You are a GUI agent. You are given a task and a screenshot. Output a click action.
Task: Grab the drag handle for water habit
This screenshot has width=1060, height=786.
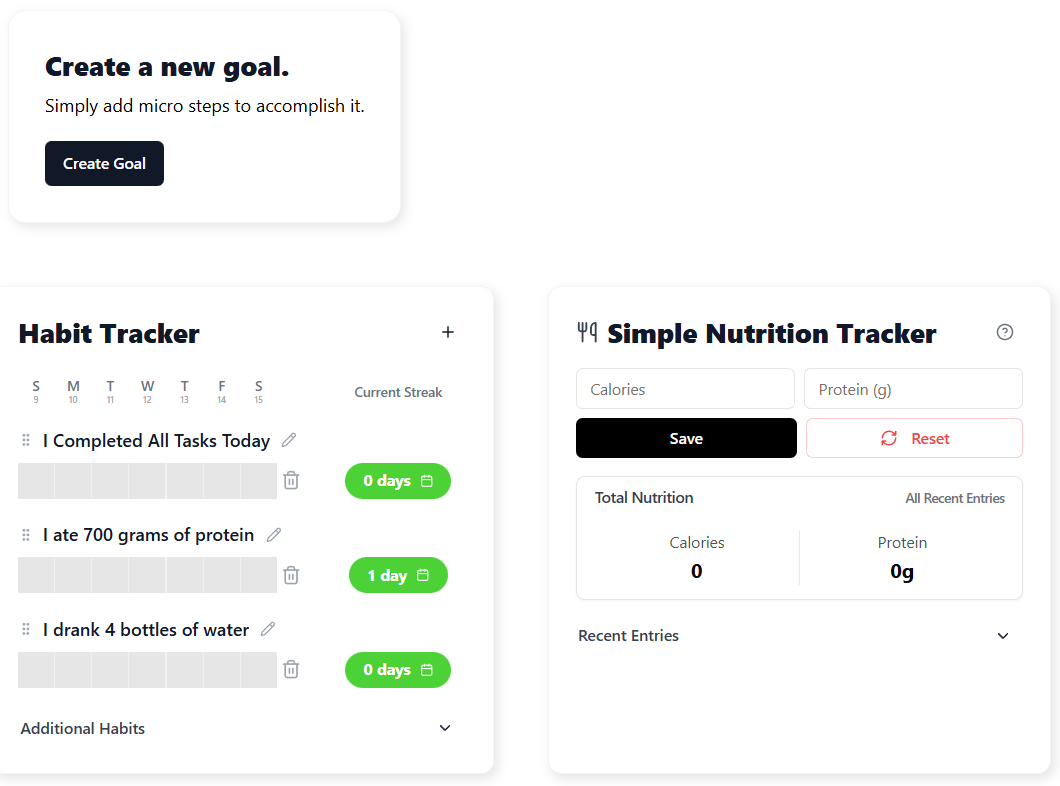(26, 630)
